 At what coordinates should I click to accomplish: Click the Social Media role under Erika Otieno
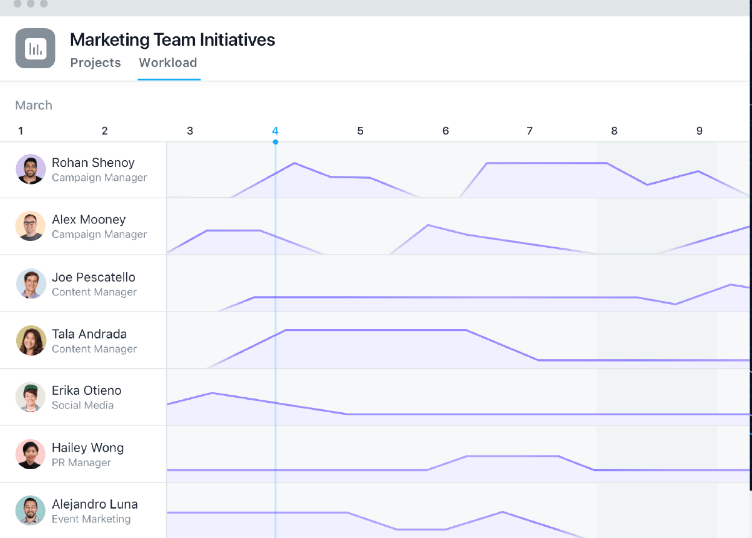coord(82,406)
